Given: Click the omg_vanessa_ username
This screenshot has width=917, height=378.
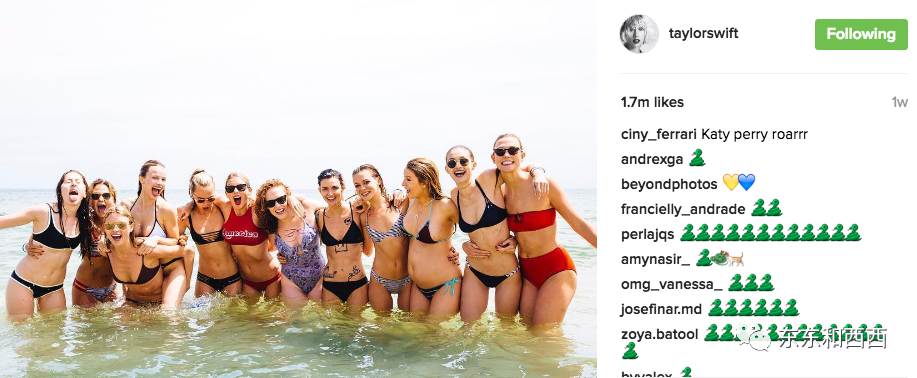Looking at the screenshot, I should [671, 284].
